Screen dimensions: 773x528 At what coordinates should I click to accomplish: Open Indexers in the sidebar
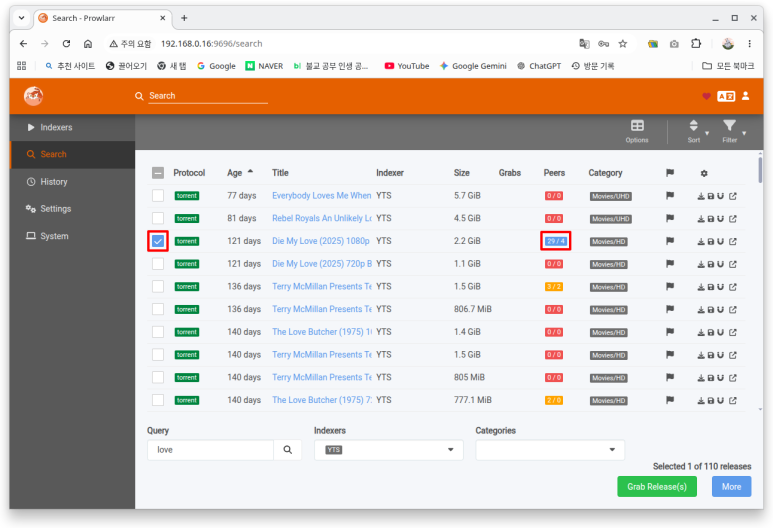click(72, 127)
